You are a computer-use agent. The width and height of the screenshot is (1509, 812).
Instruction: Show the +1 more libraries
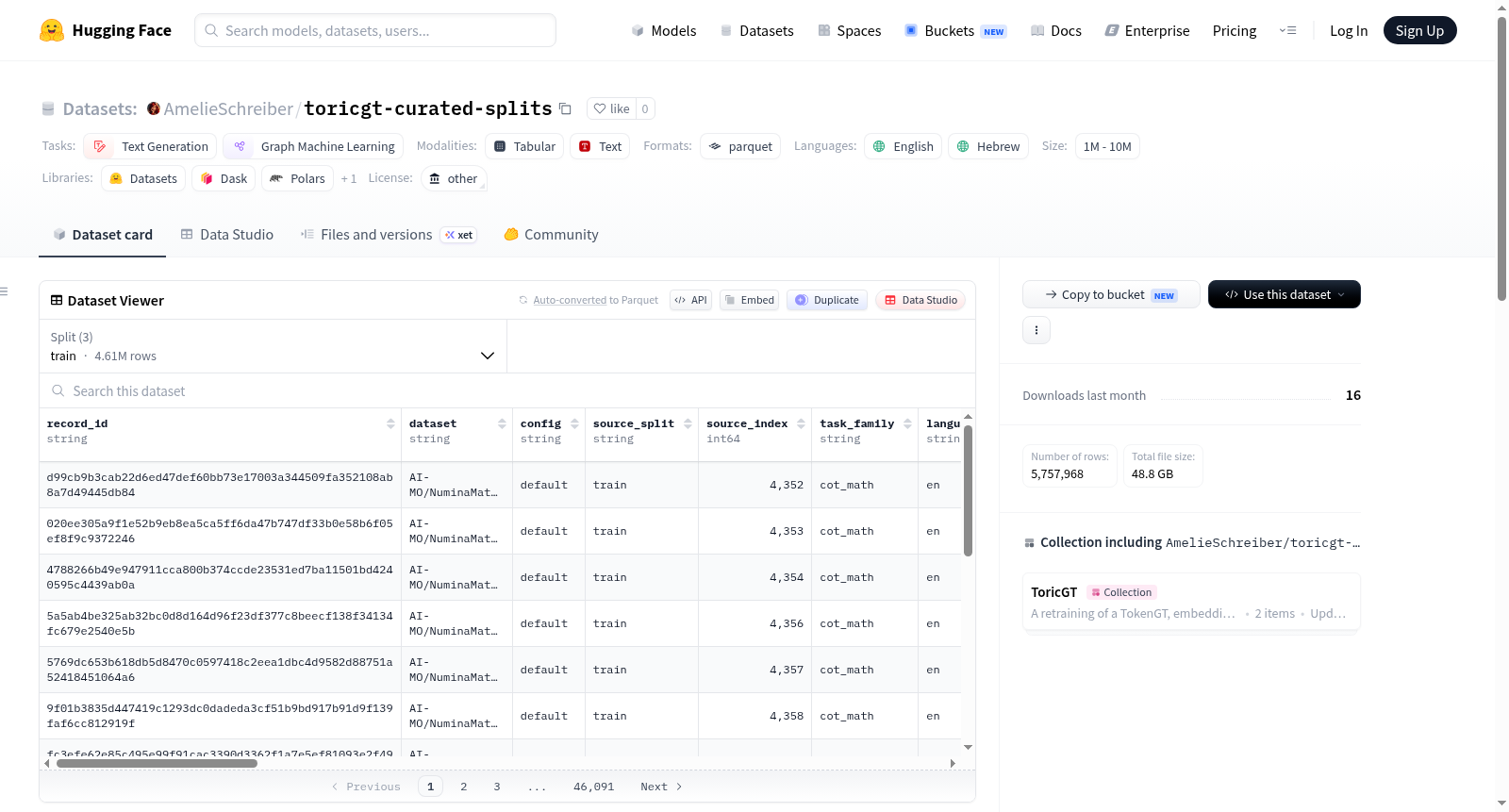[x=349, y=178]
